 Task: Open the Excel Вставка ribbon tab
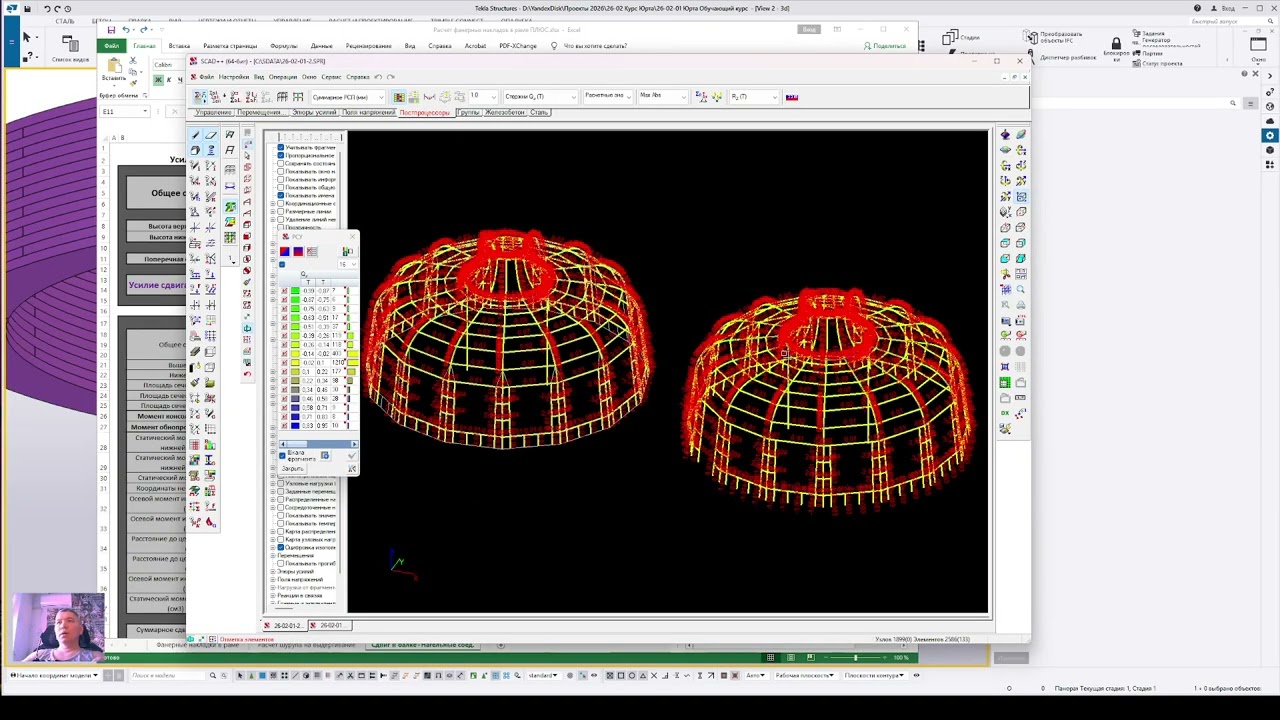179,46
